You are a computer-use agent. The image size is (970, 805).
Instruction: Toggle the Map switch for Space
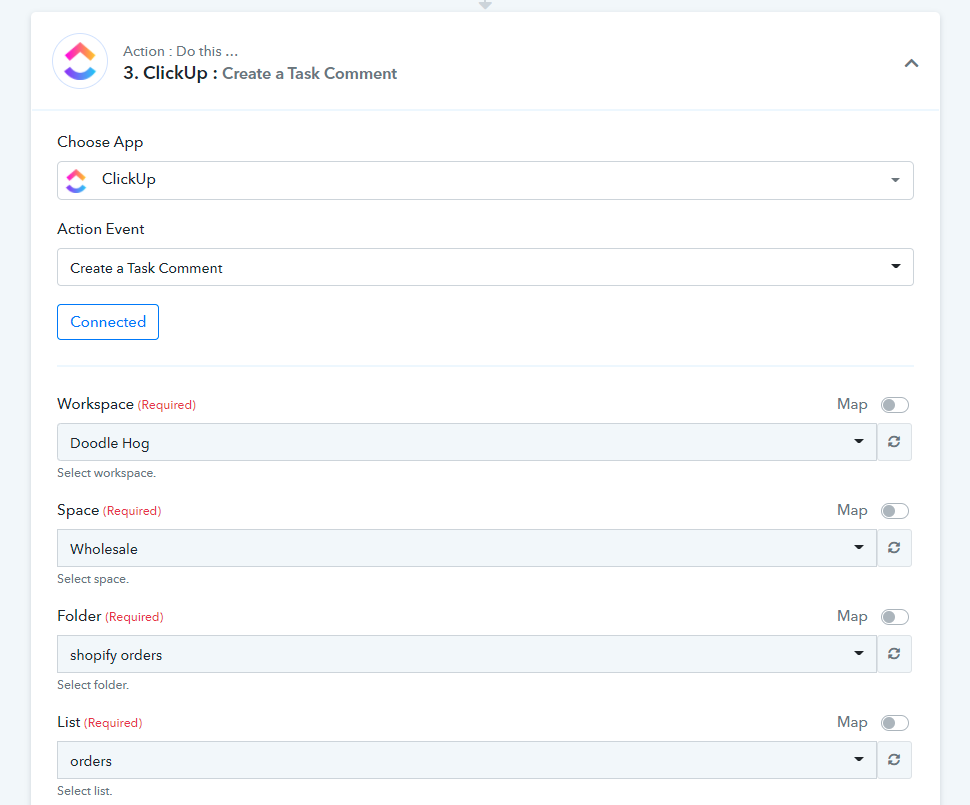(895, 510)
